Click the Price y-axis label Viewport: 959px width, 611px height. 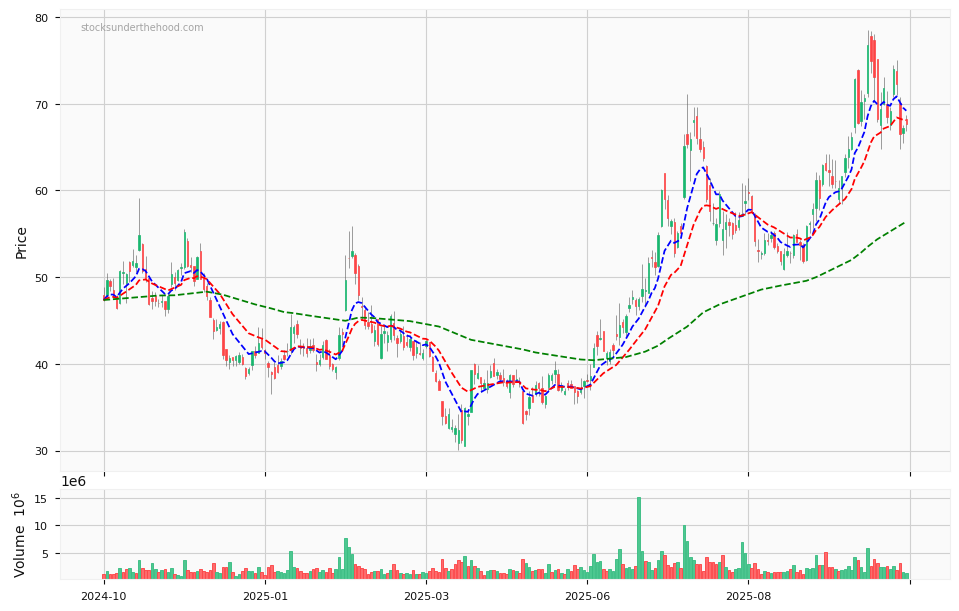point(21,242)
